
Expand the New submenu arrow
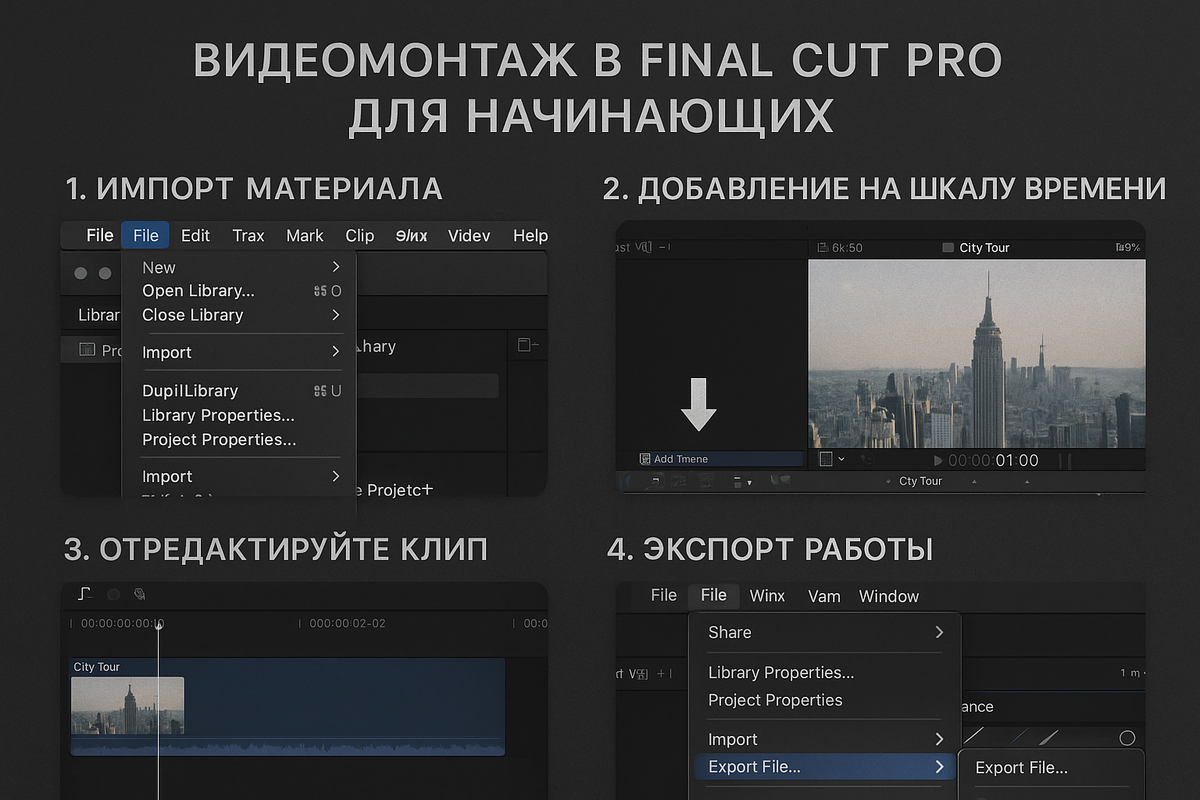pyautogui.click(x=336, y=267)
